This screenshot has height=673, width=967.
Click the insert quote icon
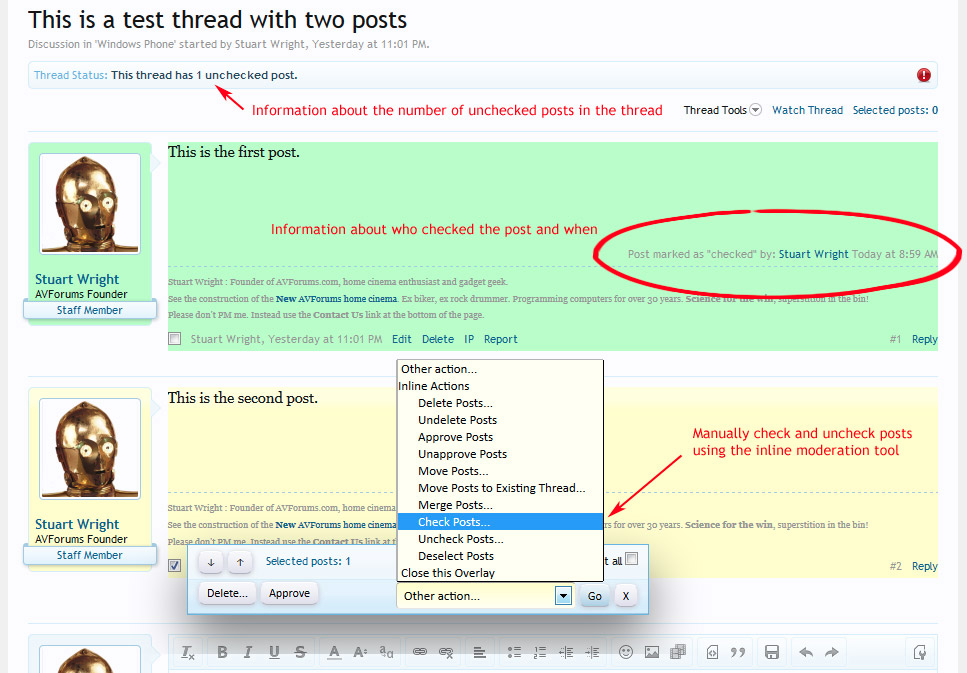tap(738, 652)
